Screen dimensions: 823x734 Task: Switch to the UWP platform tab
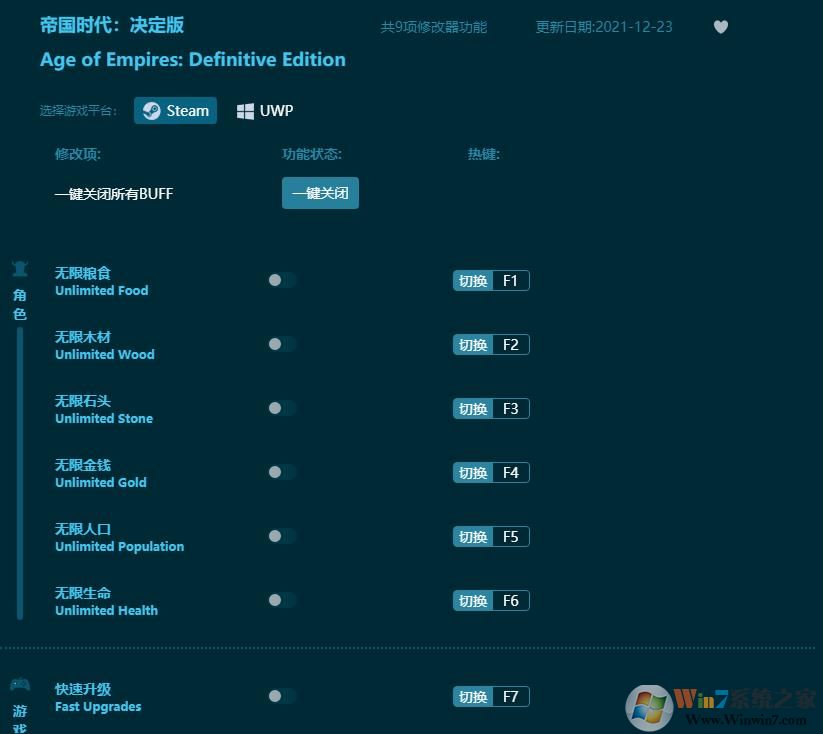tap(264, 110)
